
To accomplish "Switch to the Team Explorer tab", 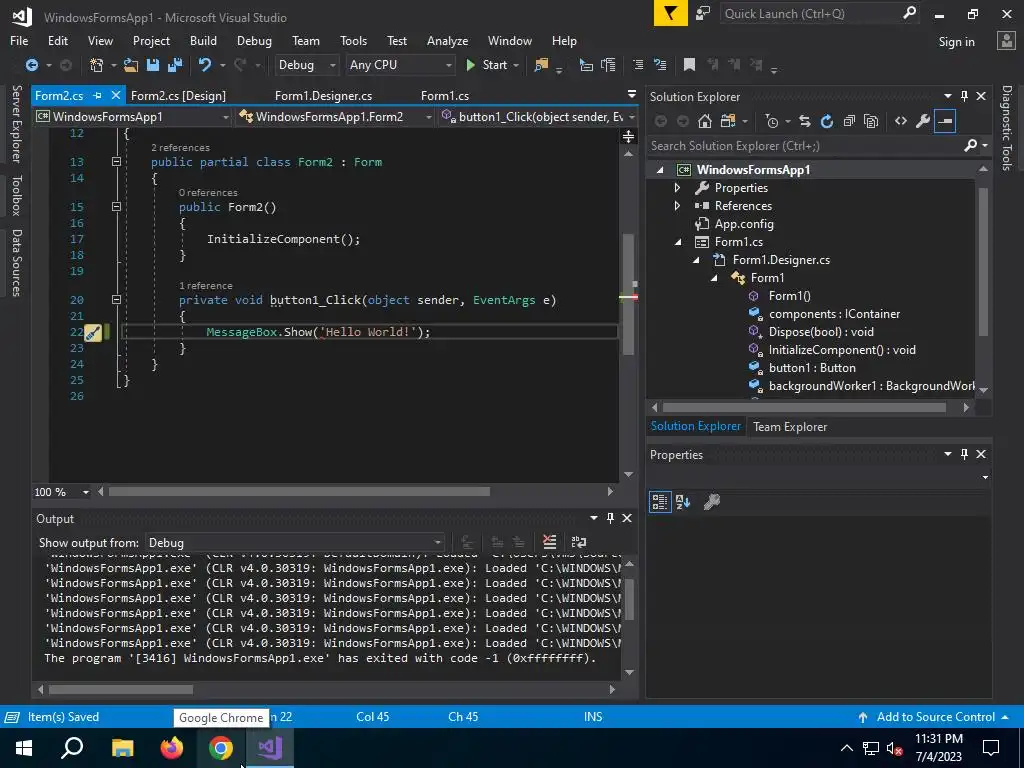I will (x=790, y=426).
